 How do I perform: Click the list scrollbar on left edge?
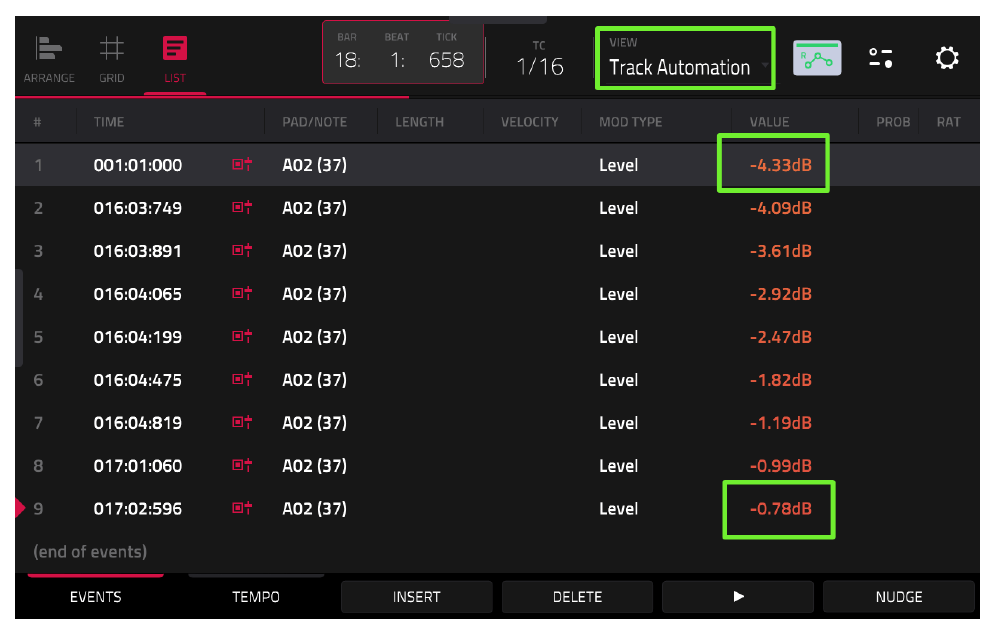pos(19,318)
